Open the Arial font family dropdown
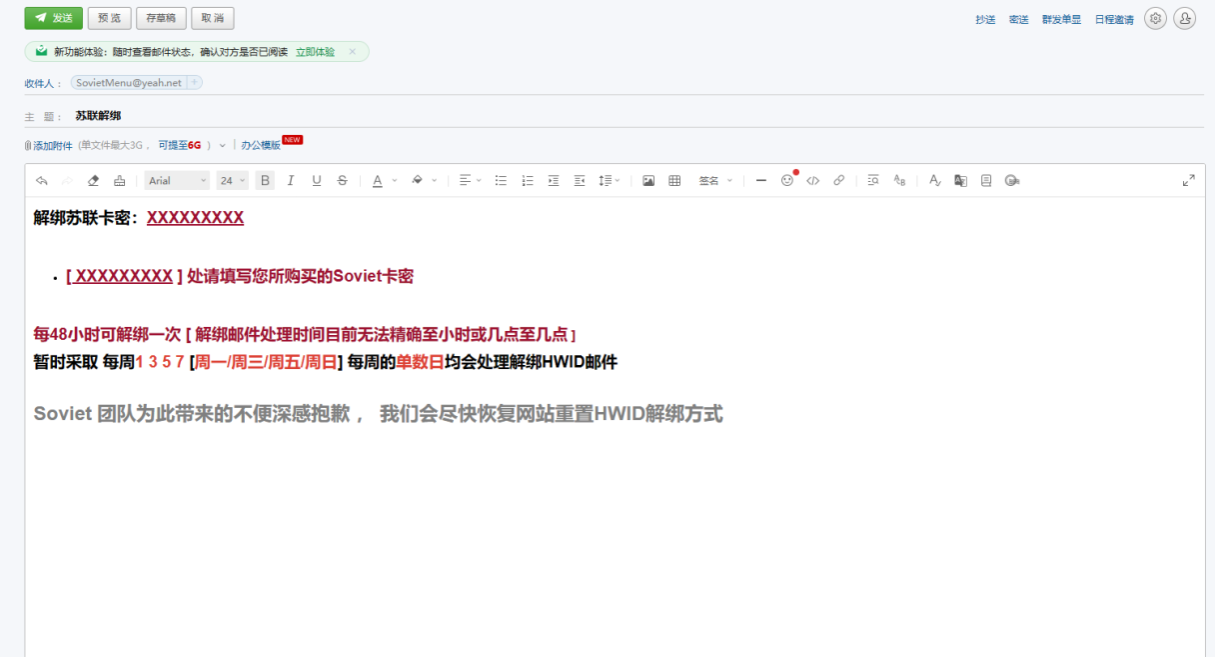The image size is (1215, 657). pyautogui.click(x=177, y=181)
